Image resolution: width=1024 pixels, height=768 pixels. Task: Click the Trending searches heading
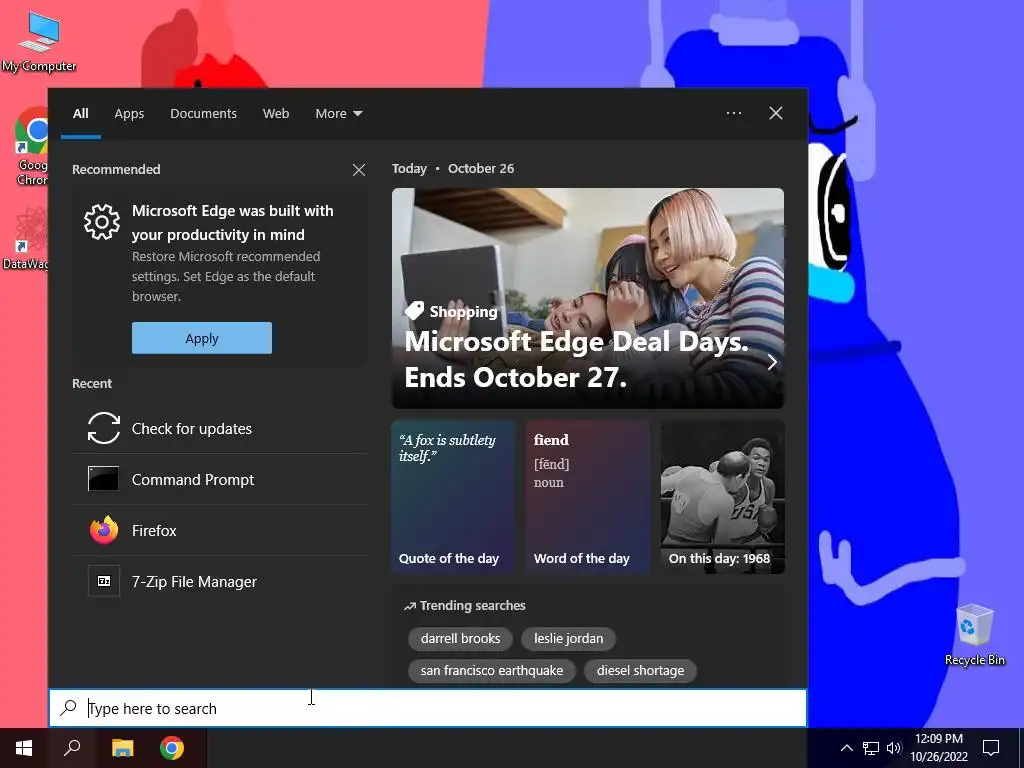point(465,605)
